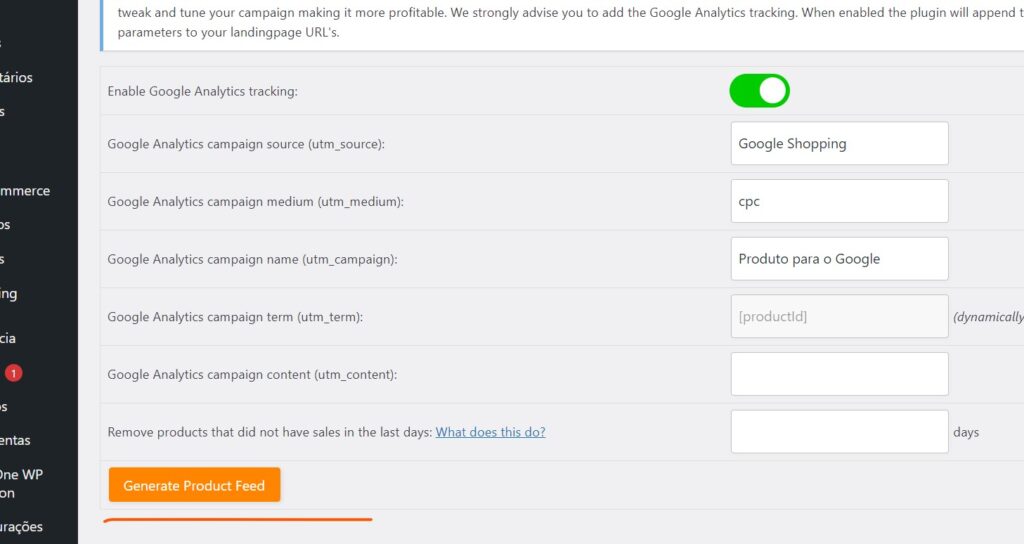Click the "Google Analytics campaign source" label text
1024x544 pixels.
(x=246, y=144)
